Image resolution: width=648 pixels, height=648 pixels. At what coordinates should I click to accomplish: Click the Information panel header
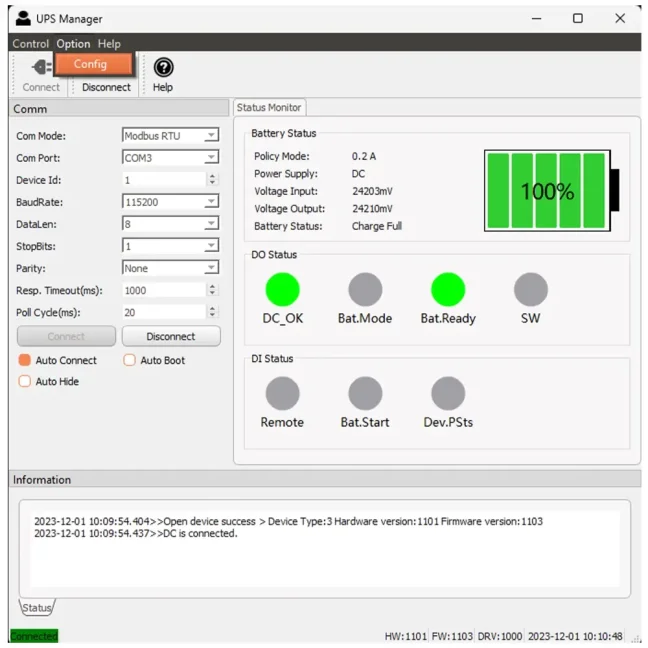324,479
